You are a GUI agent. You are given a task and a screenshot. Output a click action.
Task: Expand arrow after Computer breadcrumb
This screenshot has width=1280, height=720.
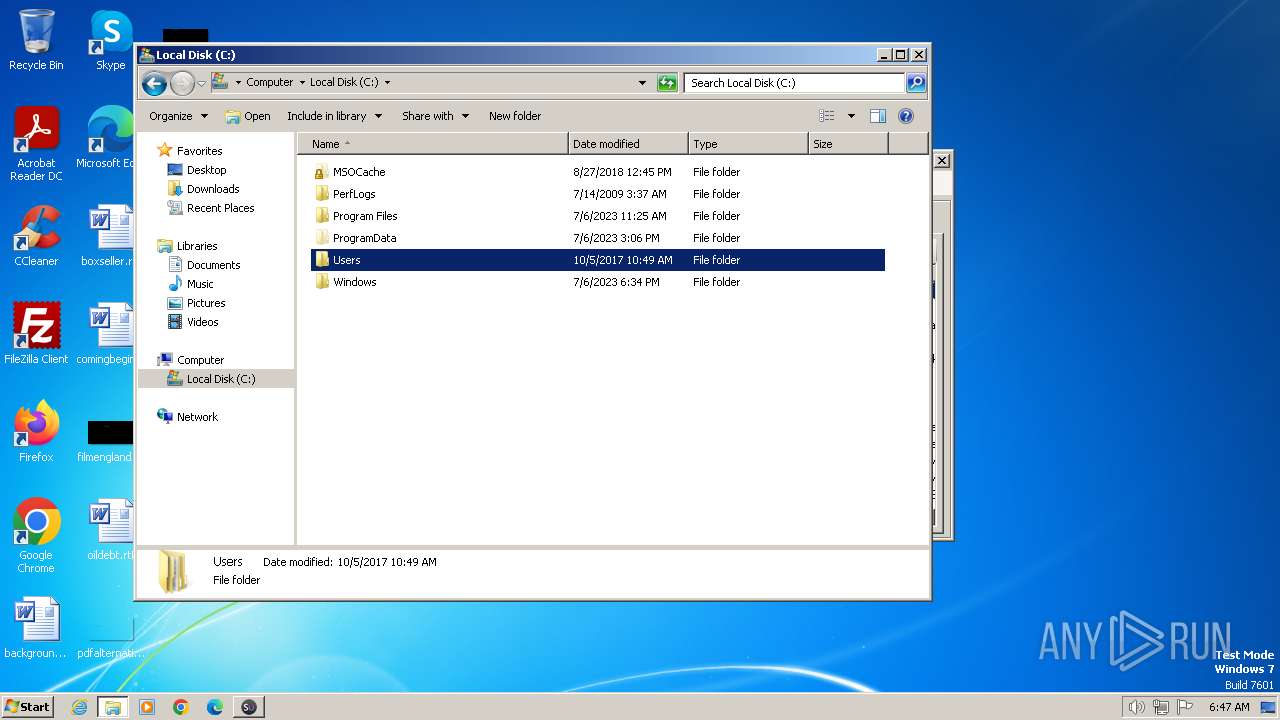click(x=302, y=83)
